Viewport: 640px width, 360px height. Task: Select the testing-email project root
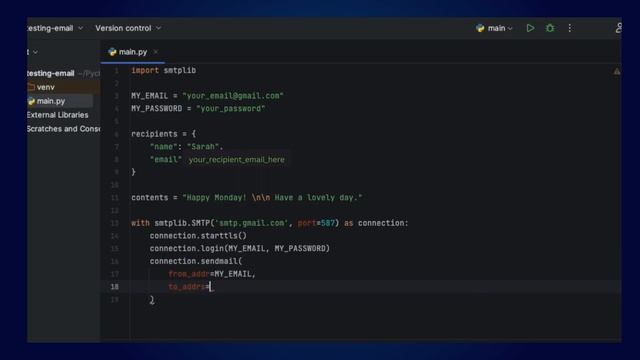click(x=51, y=73)
